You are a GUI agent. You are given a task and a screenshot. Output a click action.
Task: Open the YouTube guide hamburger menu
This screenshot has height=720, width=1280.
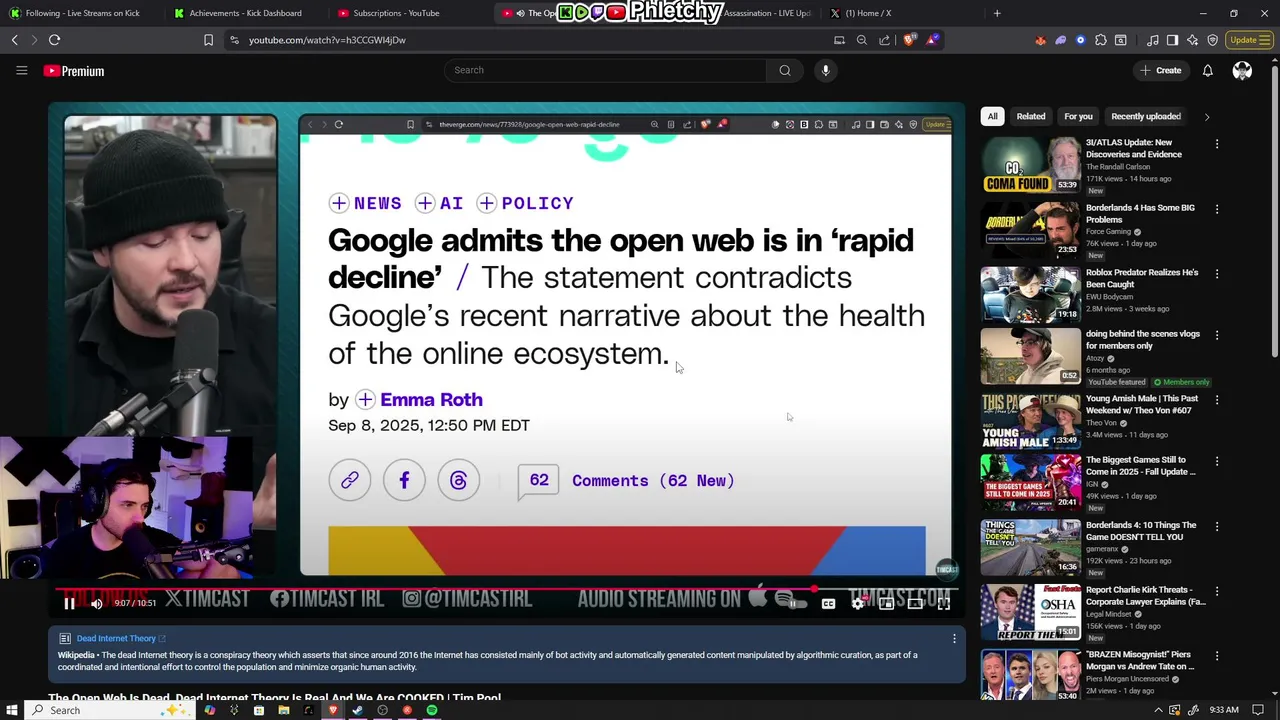(x=21, y=70)
